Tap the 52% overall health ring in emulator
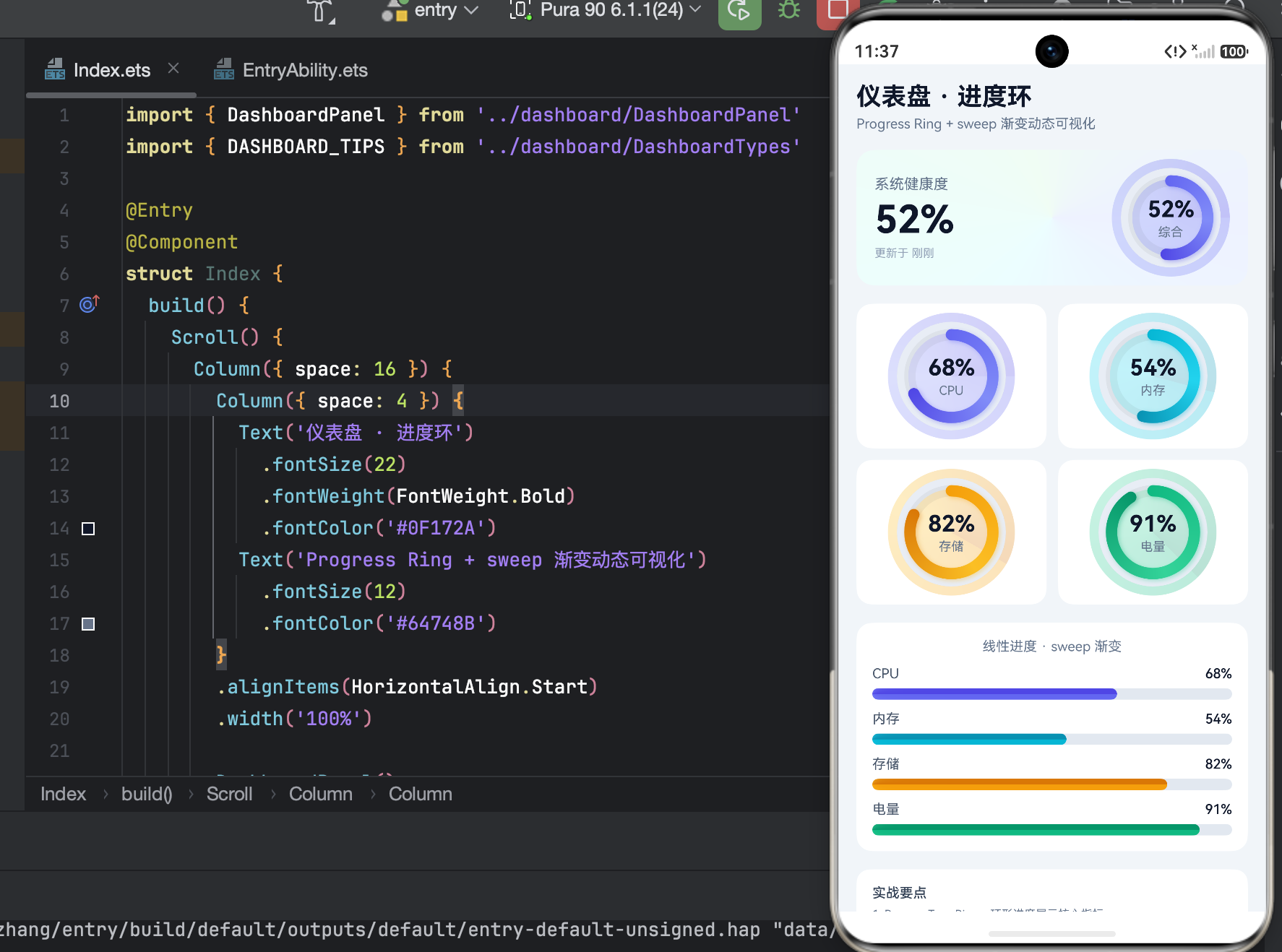The image size is (1282, 952). (1170, 217)
